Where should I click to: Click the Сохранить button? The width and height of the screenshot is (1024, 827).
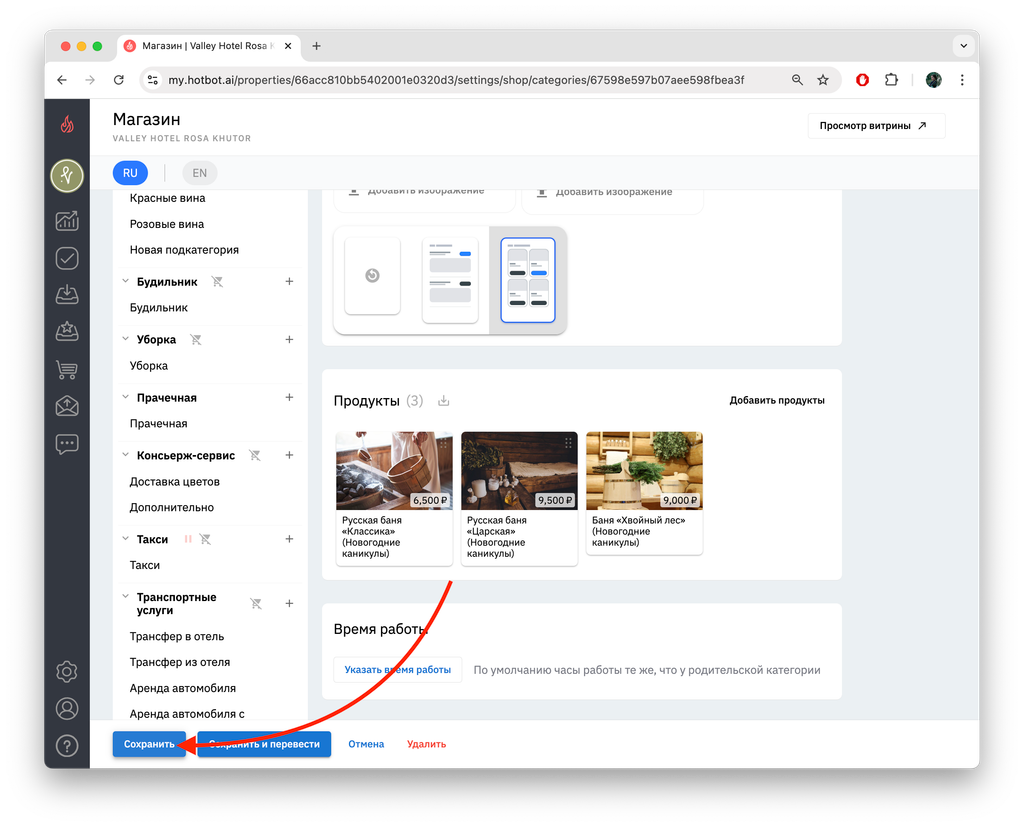click(x=150, y=744)
